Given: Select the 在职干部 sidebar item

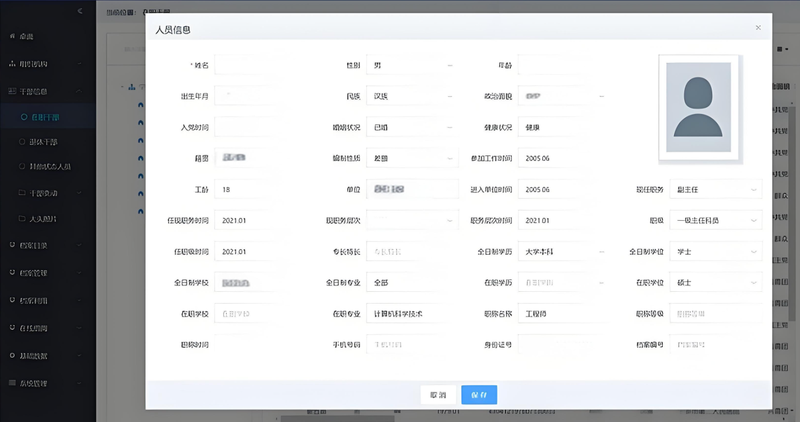Looking at the screenshot, I should [x=45, y=116].
